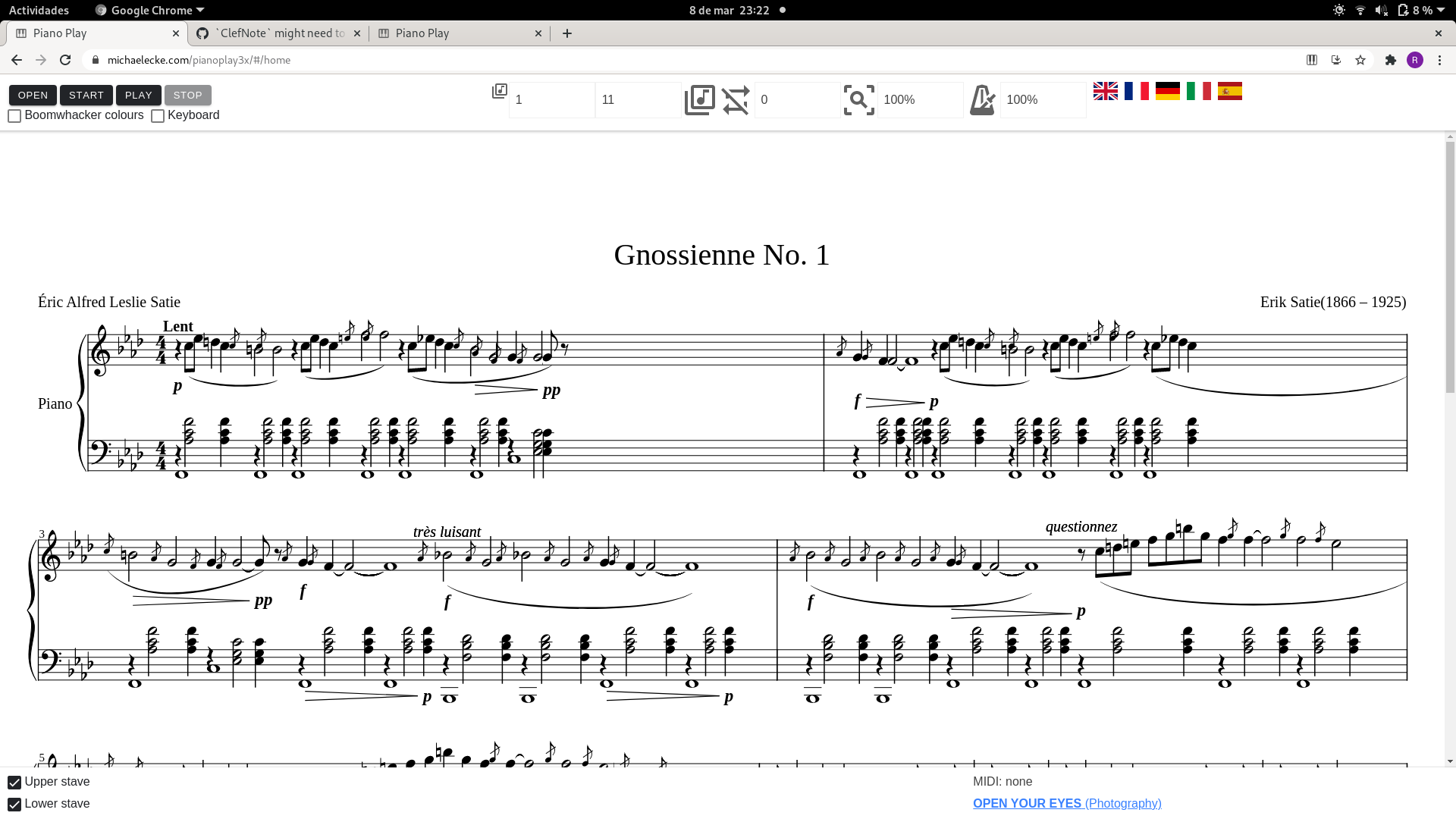Click the large music library icon
The width and height of the screenshot is (1456, 819).
pyautogui.click(x=699, y=100)
